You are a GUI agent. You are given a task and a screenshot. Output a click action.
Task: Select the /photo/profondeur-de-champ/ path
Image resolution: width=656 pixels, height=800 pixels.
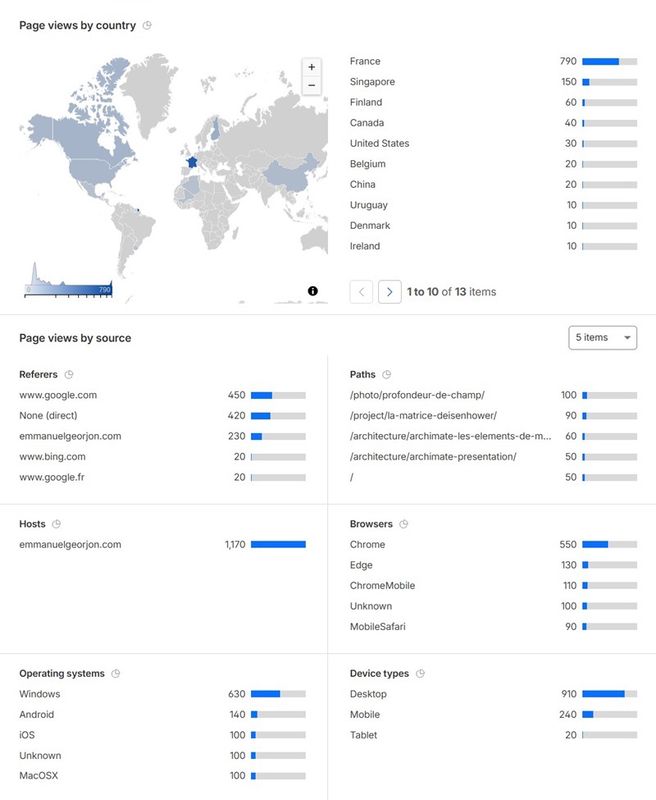coord(417,395)
